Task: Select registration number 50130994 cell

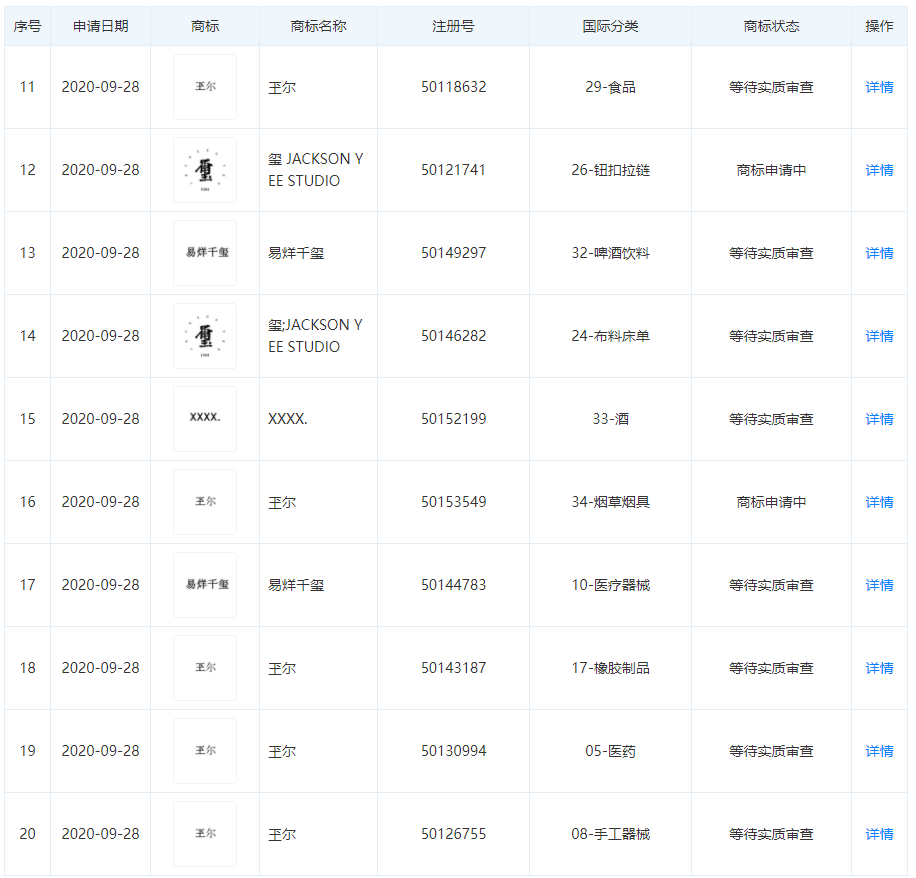Action: tap(453, 751)
